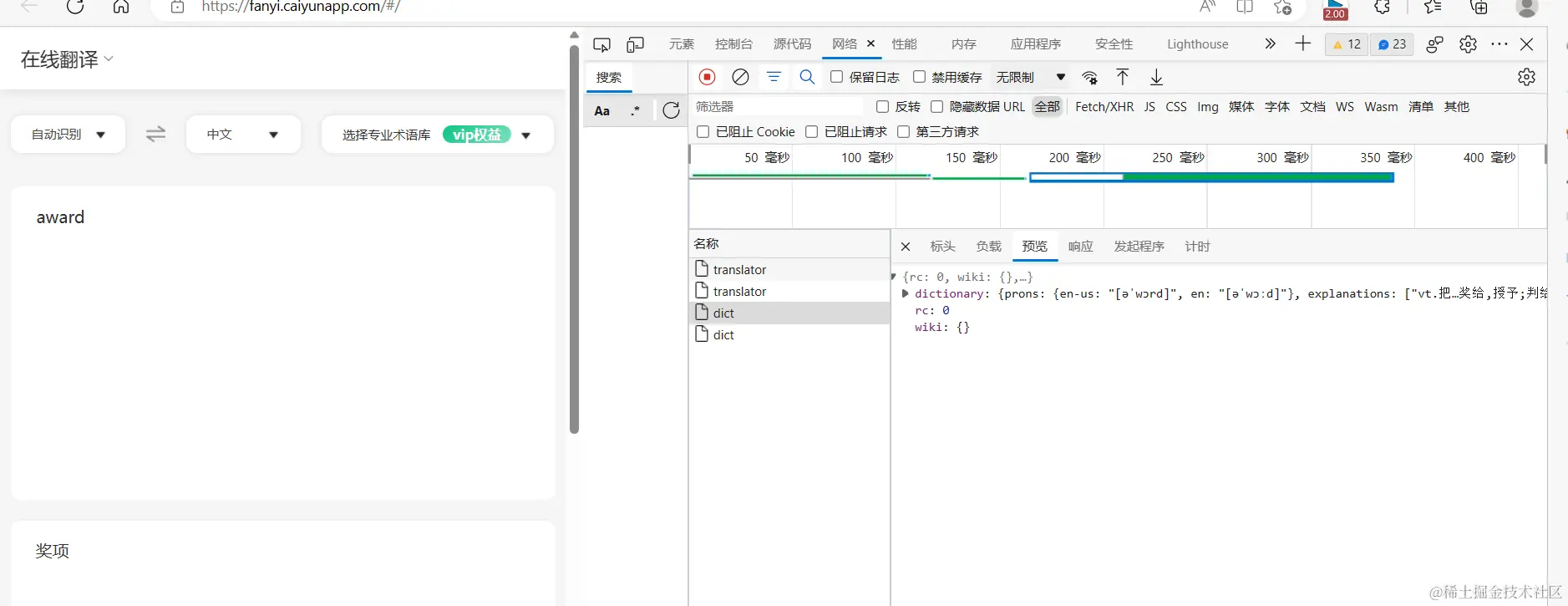
Task: Stop recording the network log
Action: point(707,77)
